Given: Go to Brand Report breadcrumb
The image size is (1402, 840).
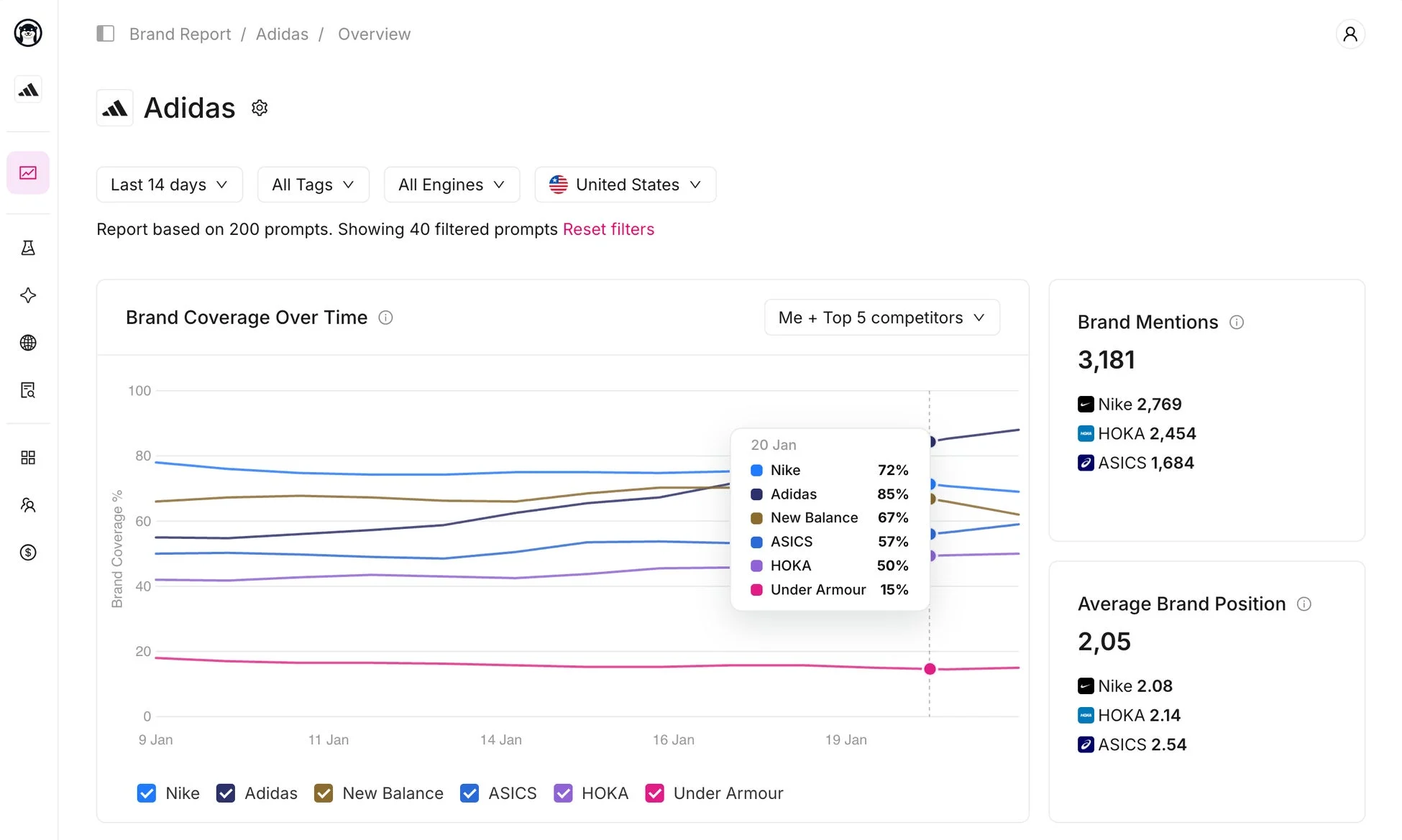Looking at the screenshot, I should [180, 34].
